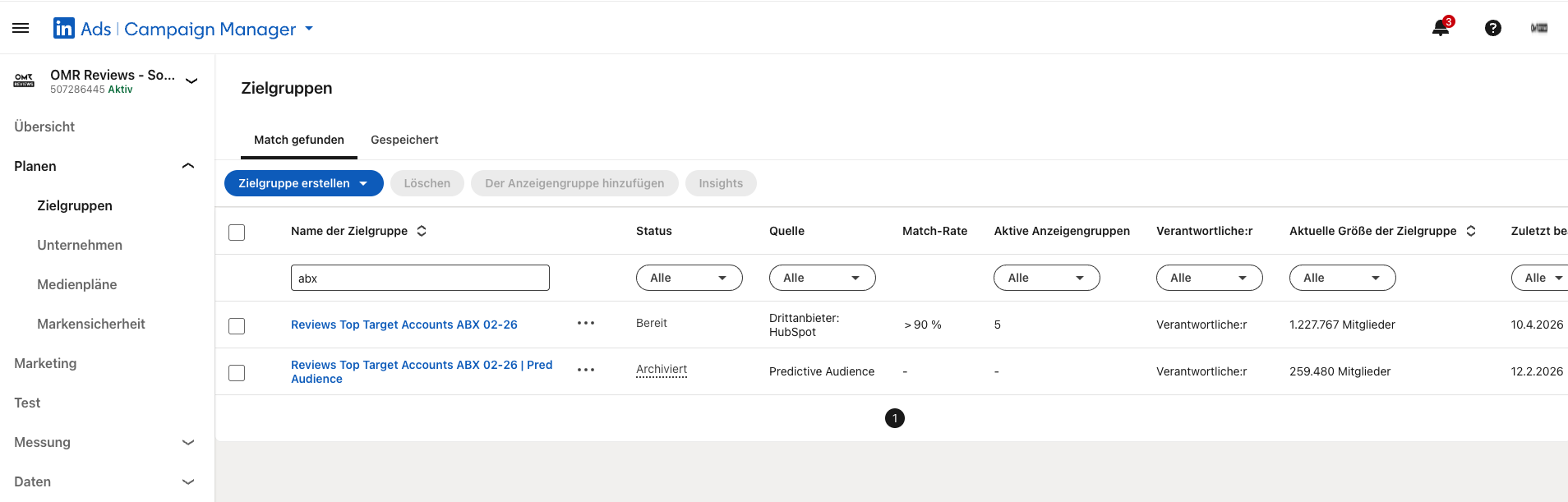1568x502 pixels.
Task: Click the Quelle column header
Action: 786,231
